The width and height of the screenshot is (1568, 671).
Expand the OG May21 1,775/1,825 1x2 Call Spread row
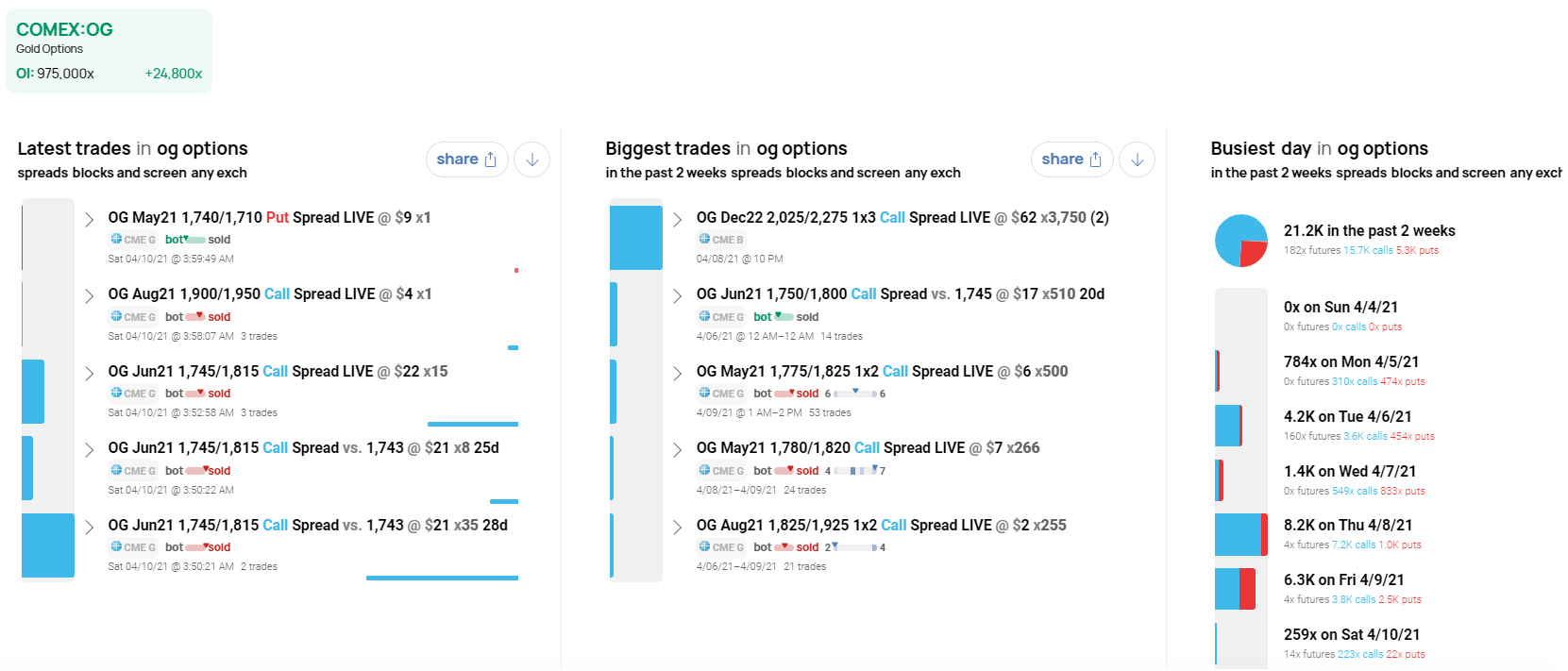677,373
